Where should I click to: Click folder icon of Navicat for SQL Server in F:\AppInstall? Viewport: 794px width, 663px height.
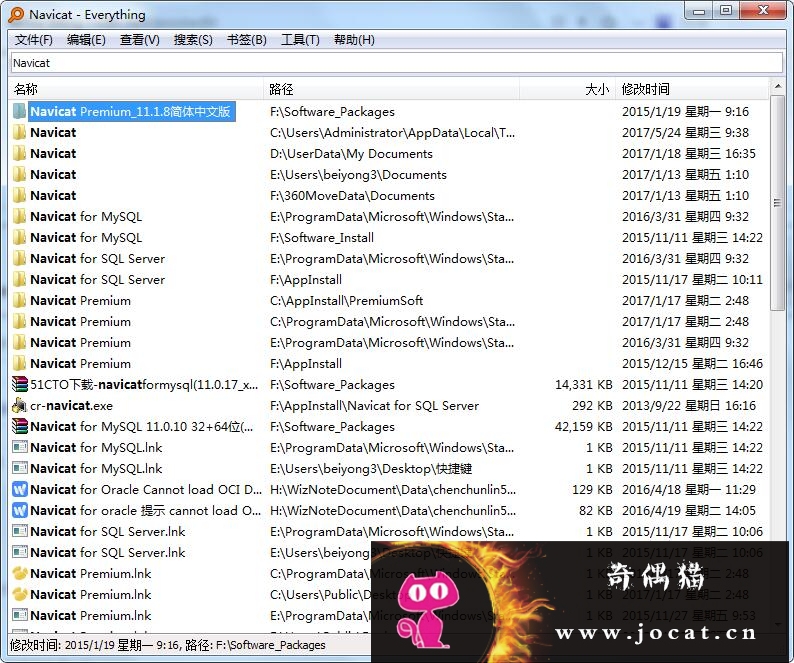pyautogui.click(x=19, y=280)
